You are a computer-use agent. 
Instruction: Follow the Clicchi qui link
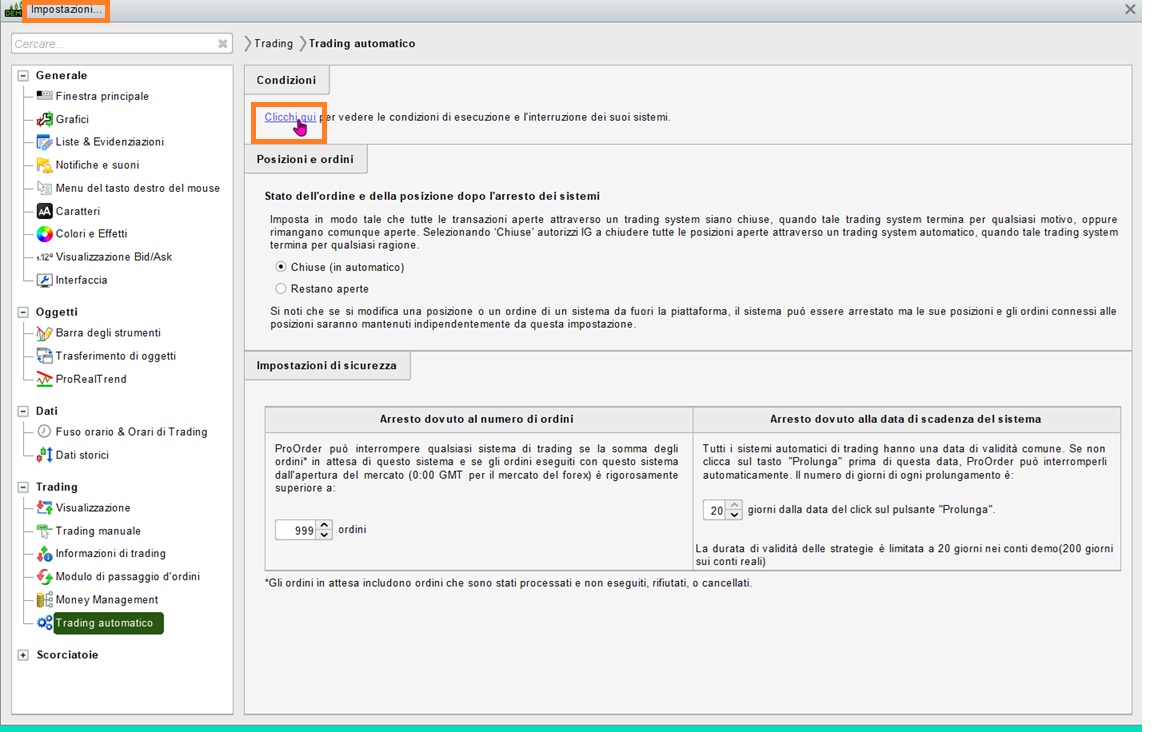pos(290,117)
